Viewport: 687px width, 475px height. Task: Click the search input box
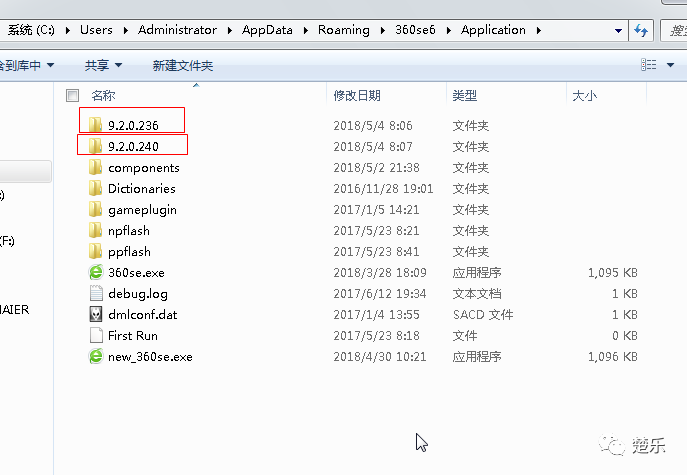675,30
